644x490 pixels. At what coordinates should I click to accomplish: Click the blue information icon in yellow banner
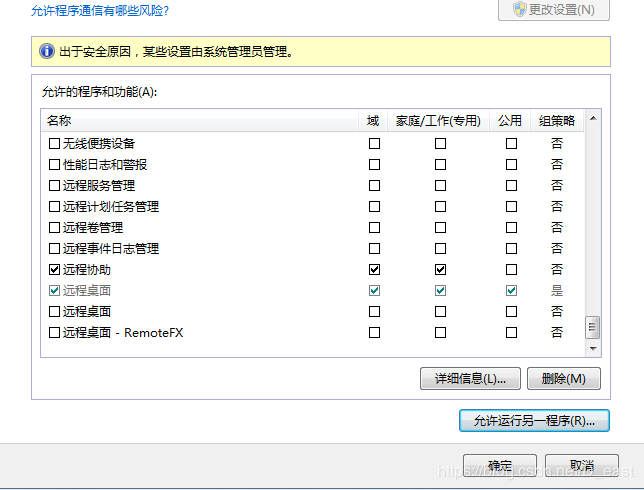point(47,51)
